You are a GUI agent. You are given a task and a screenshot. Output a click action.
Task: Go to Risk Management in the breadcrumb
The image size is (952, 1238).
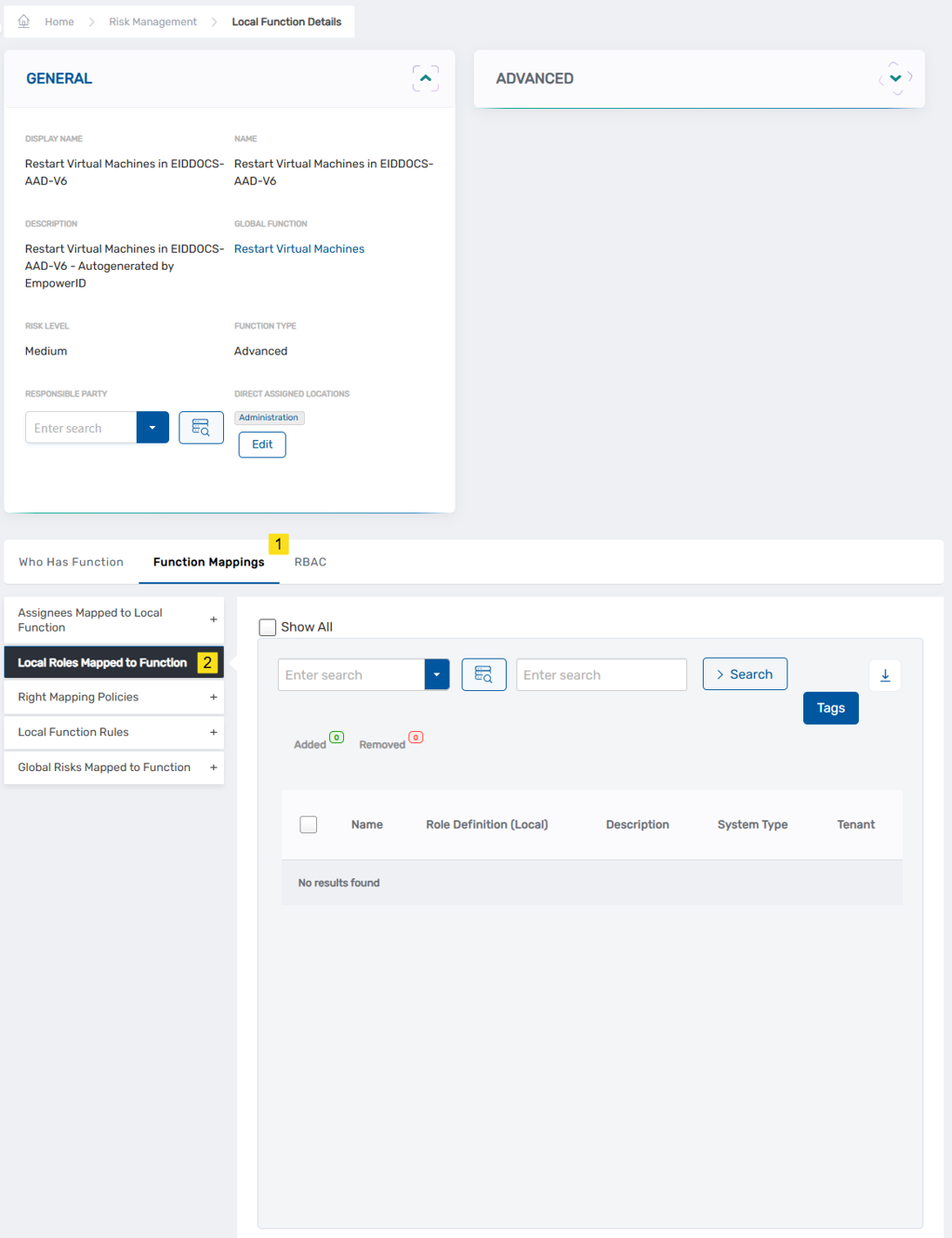153,21
